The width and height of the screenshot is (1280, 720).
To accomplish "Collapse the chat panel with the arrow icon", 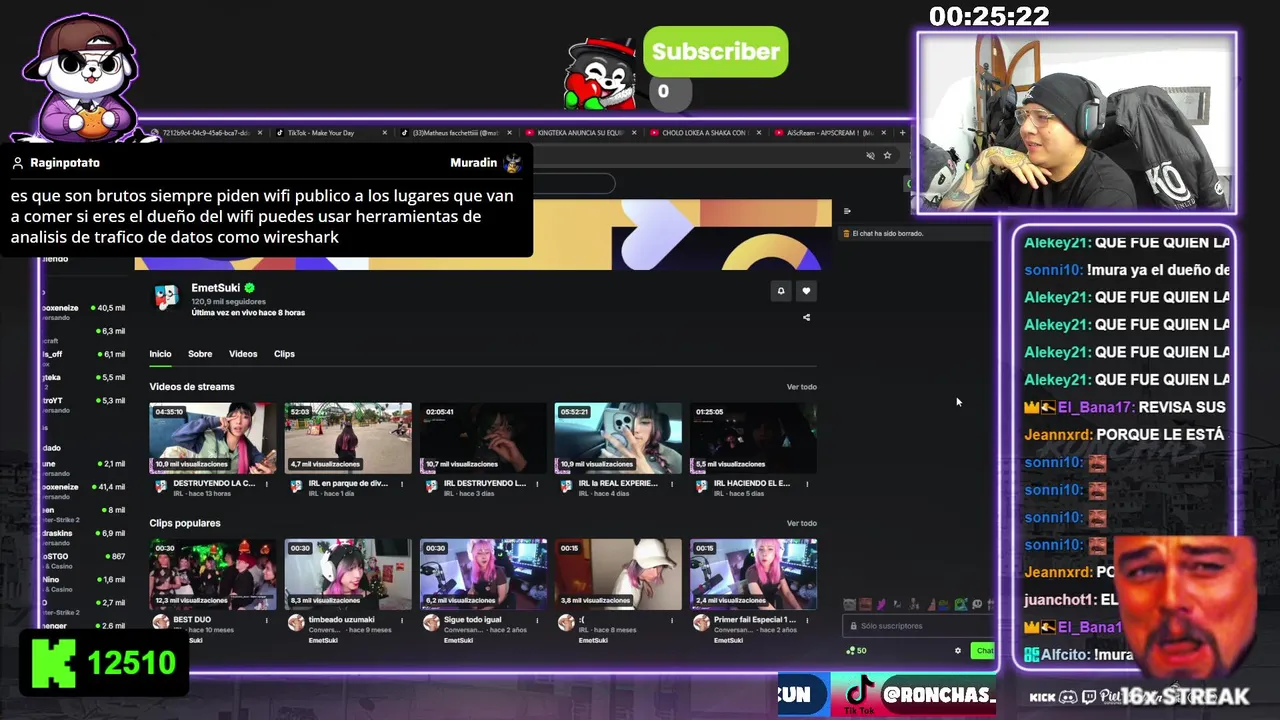I will tap(847, 211).
